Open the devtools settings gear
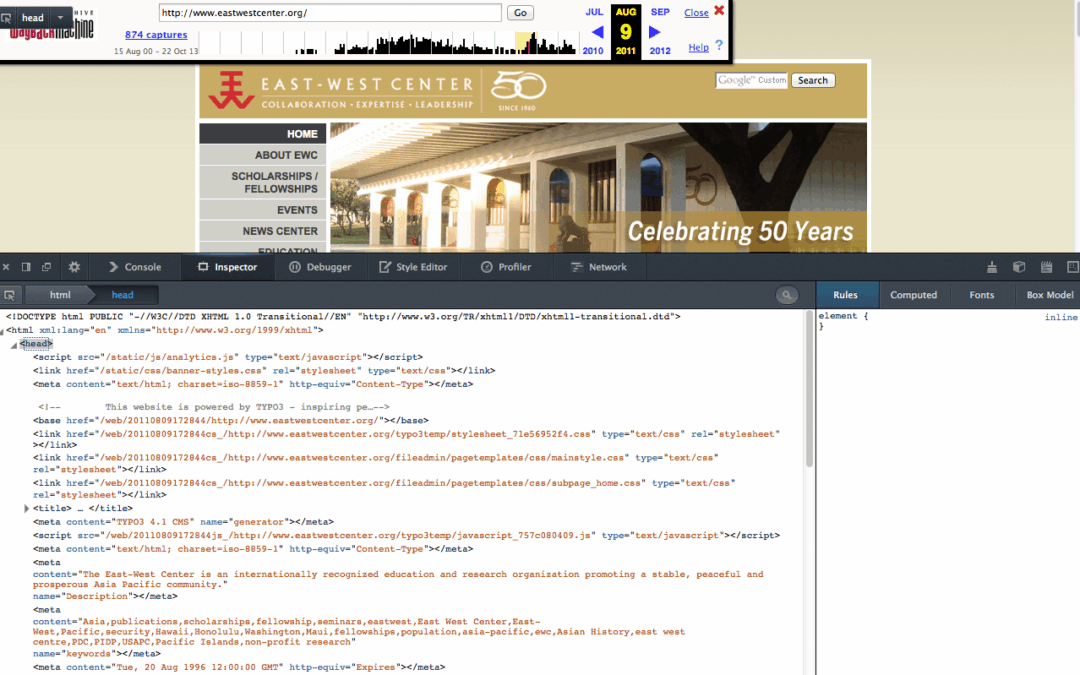This screenshot has width=1080, height=675. (74, 267)
